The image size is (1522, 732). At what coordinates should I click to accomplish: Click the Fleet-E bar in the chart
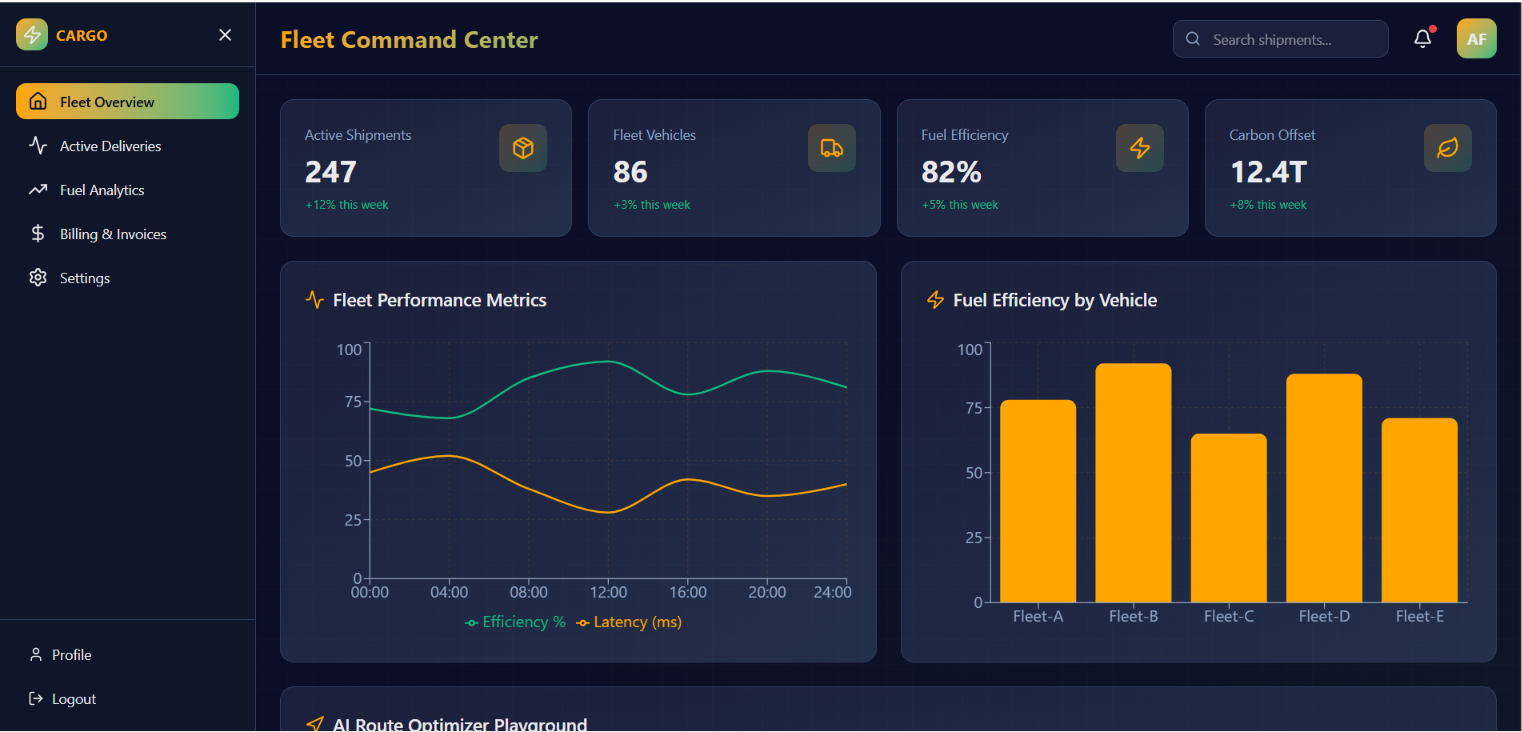pos(1419,510)
